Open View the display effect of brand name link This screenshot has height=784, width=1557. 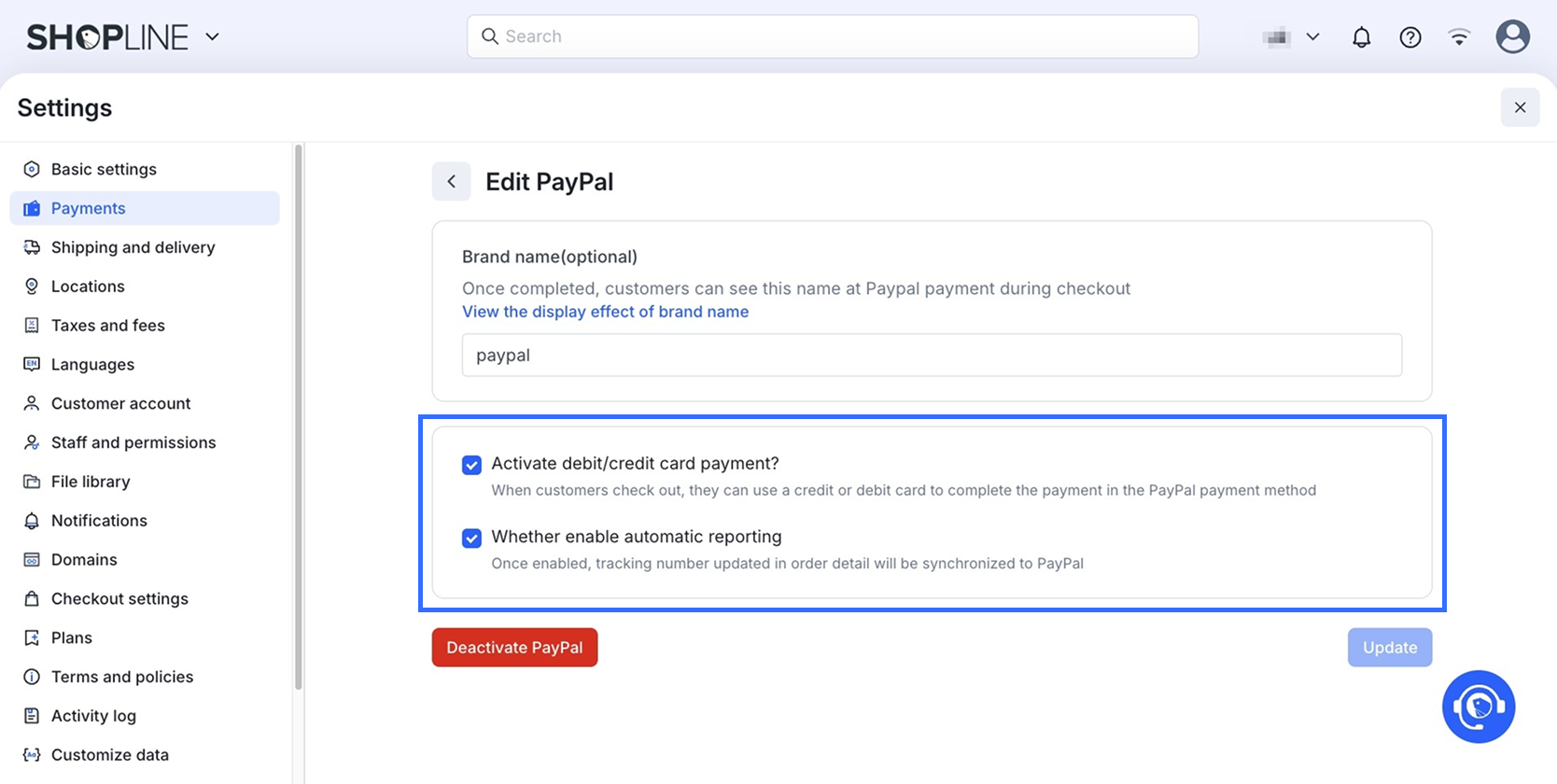tap(605, 312)
